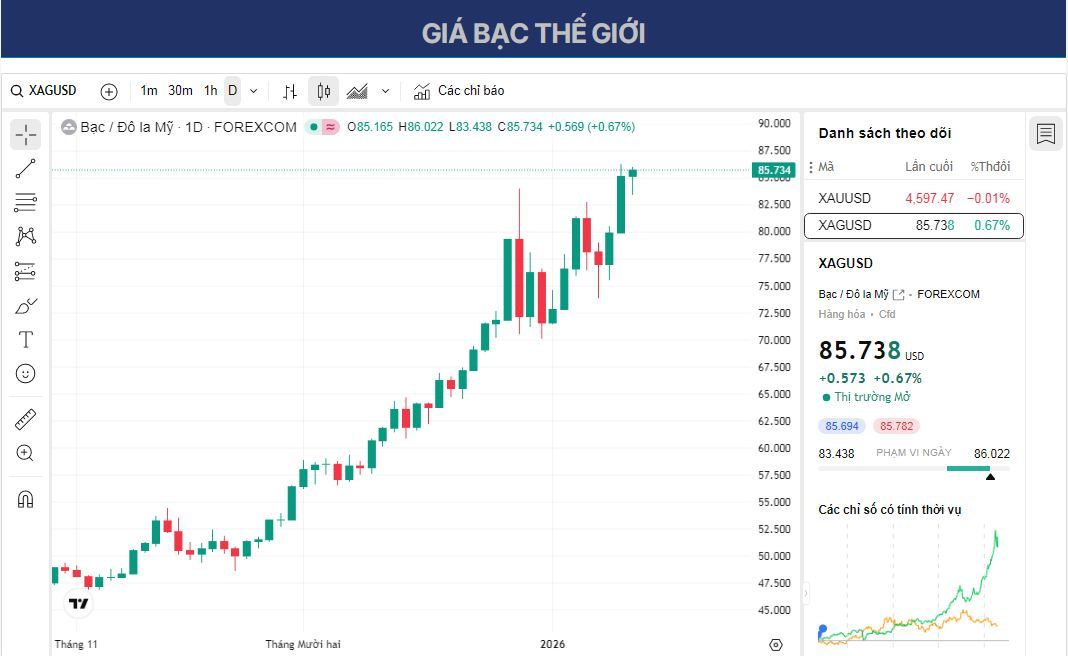Open the chart style dropdown chevron
Viewport: 1068px width, 656px height.
click(384, 90)
